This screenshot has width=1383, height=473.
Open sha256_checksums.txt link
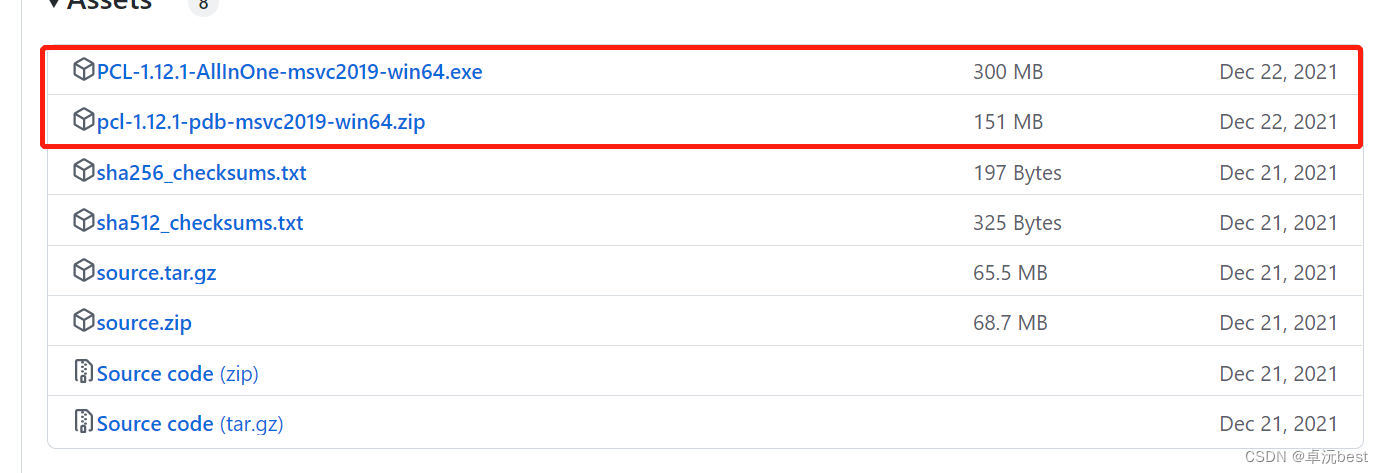click(x=202, y=173)
